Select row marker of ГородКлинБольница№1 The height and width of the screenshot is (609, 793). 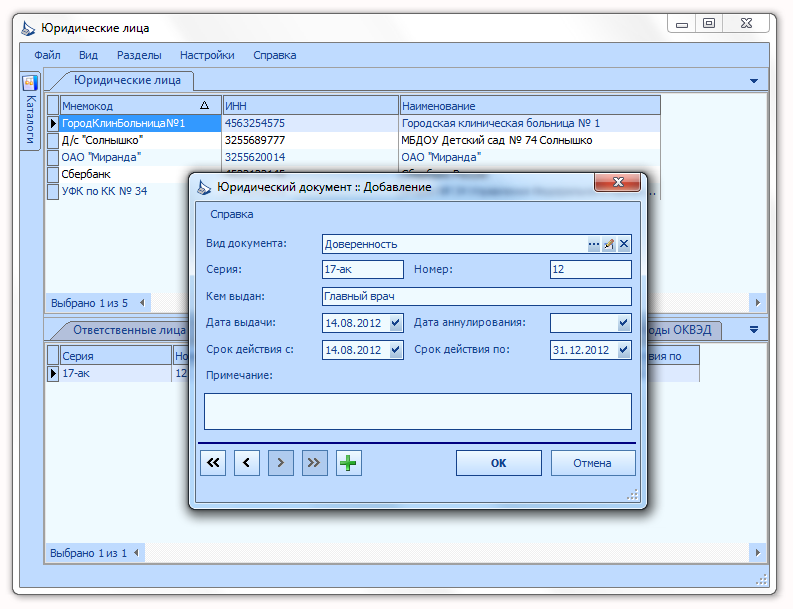pos(53,123)
